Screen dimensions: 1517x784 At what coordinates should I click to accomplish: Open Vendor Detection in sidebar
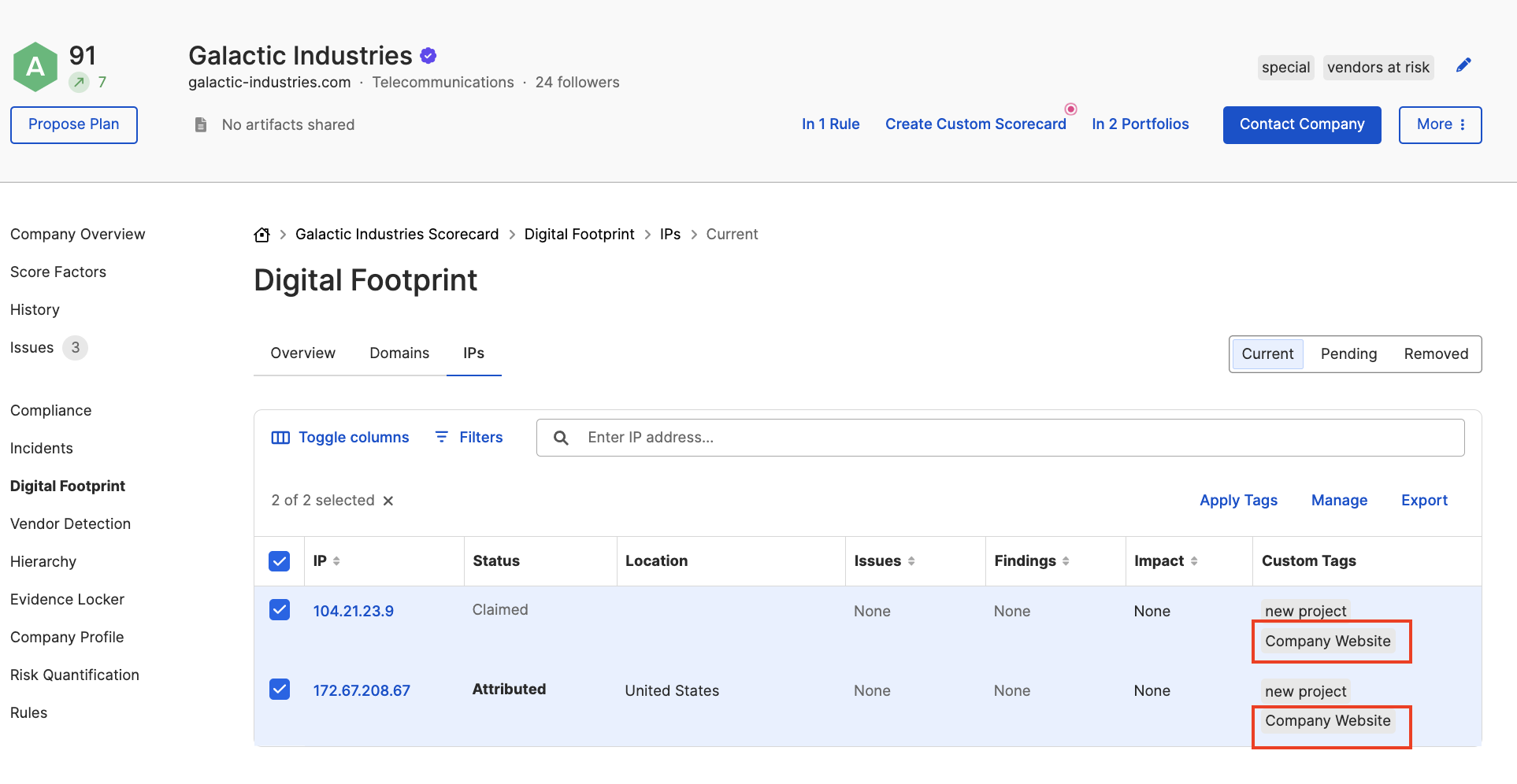coord(71,524)
